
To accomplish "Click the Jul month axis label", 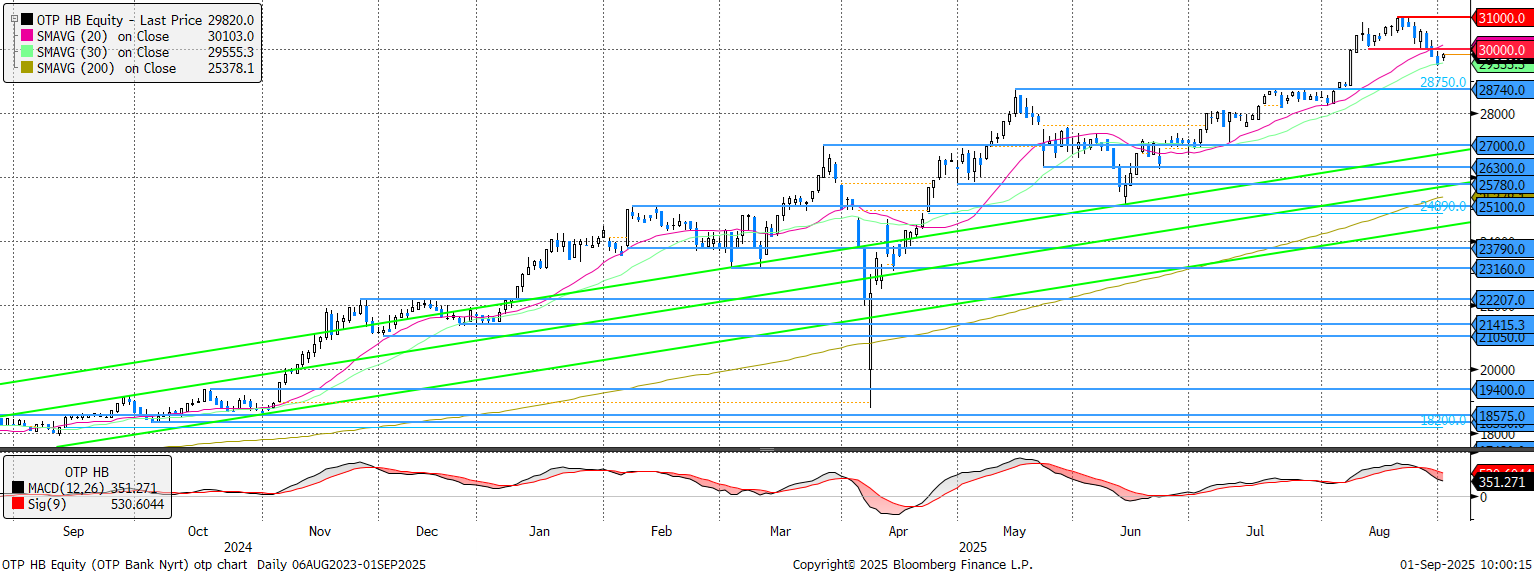I will (1254, 532).
